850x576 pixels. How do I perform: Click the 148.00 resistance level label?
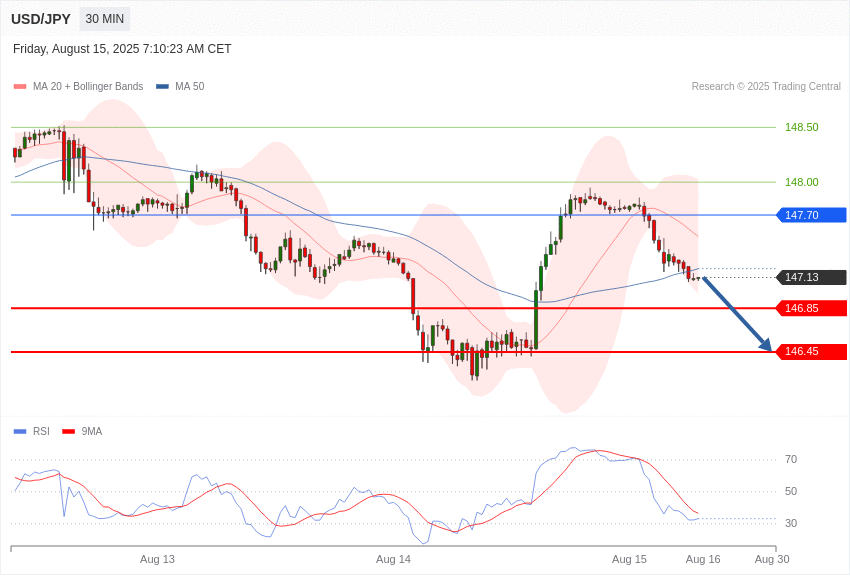pos(802,182)
